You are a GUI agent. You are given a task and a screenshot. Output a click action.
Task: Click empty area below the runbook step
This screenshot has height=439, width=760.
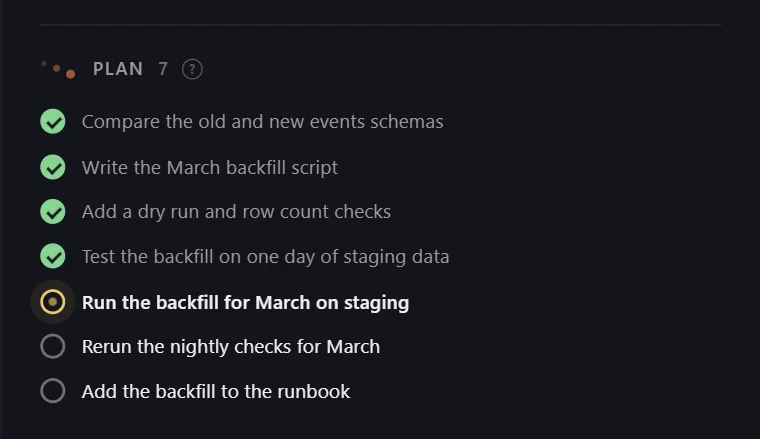click(x=380, y=423)
